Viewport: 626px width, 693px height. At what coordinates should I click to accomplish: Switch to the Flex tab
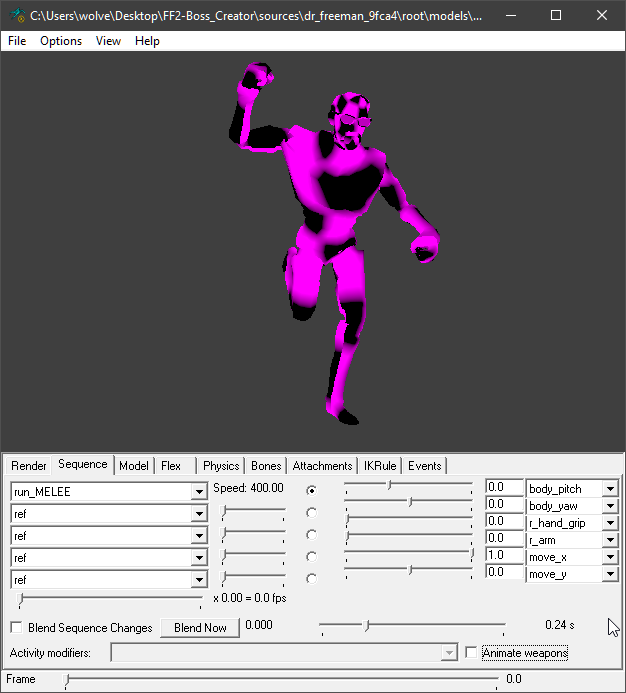tap(171, 466)
